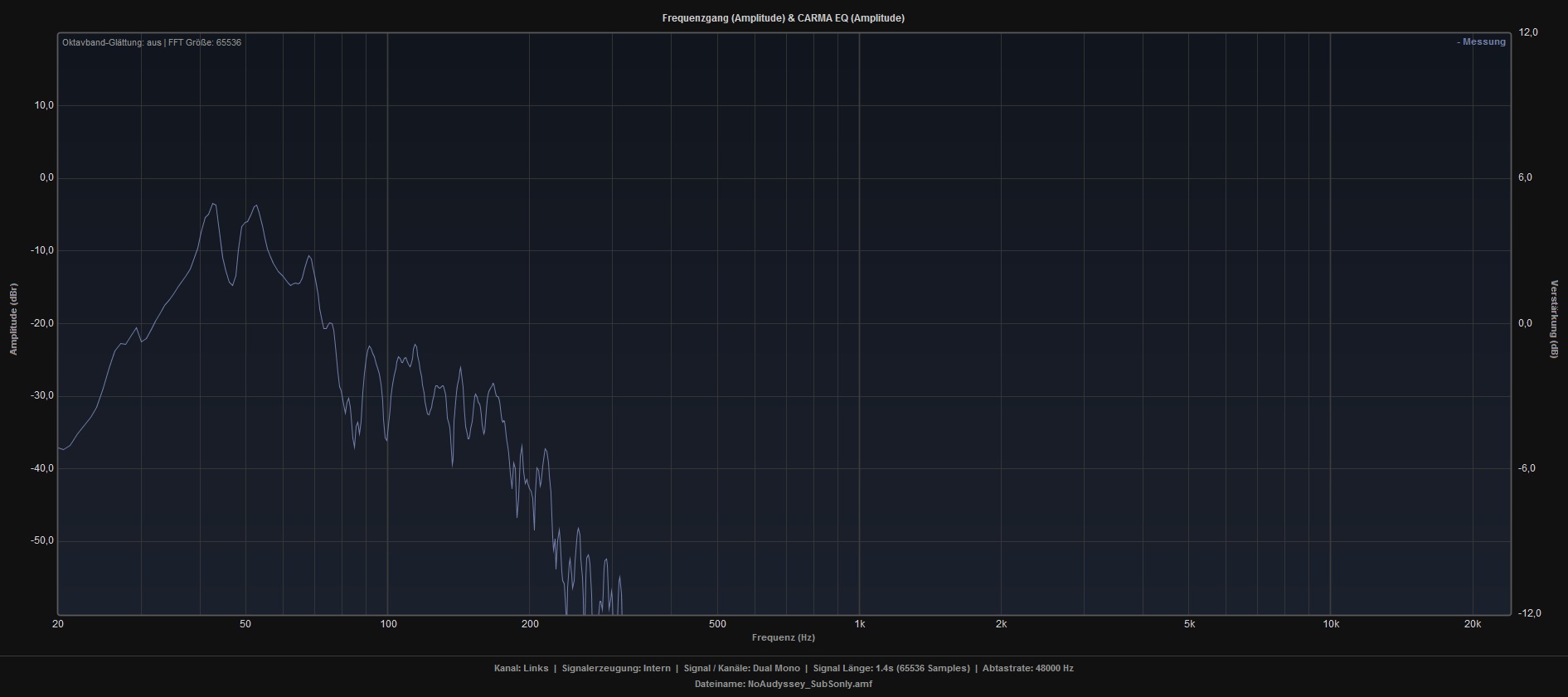Screen dimensions: 1568x697
Task: Click the chart title Frequenzgang & CARMA EQ
Action: click(x=783, y=18)
